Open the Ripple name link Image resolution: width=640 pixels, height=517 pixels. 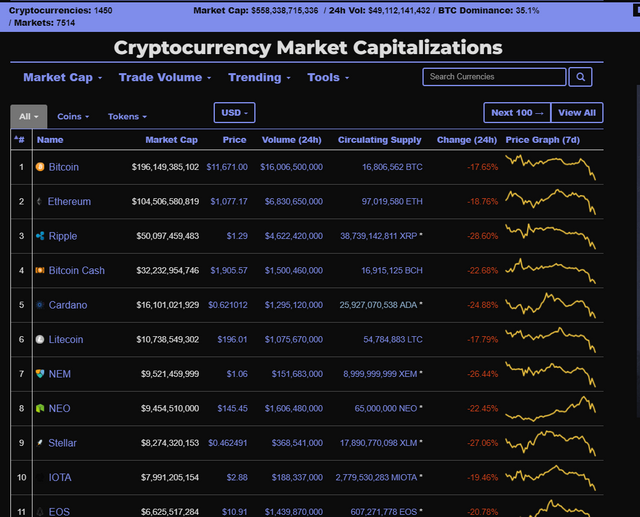pos(63,236)
